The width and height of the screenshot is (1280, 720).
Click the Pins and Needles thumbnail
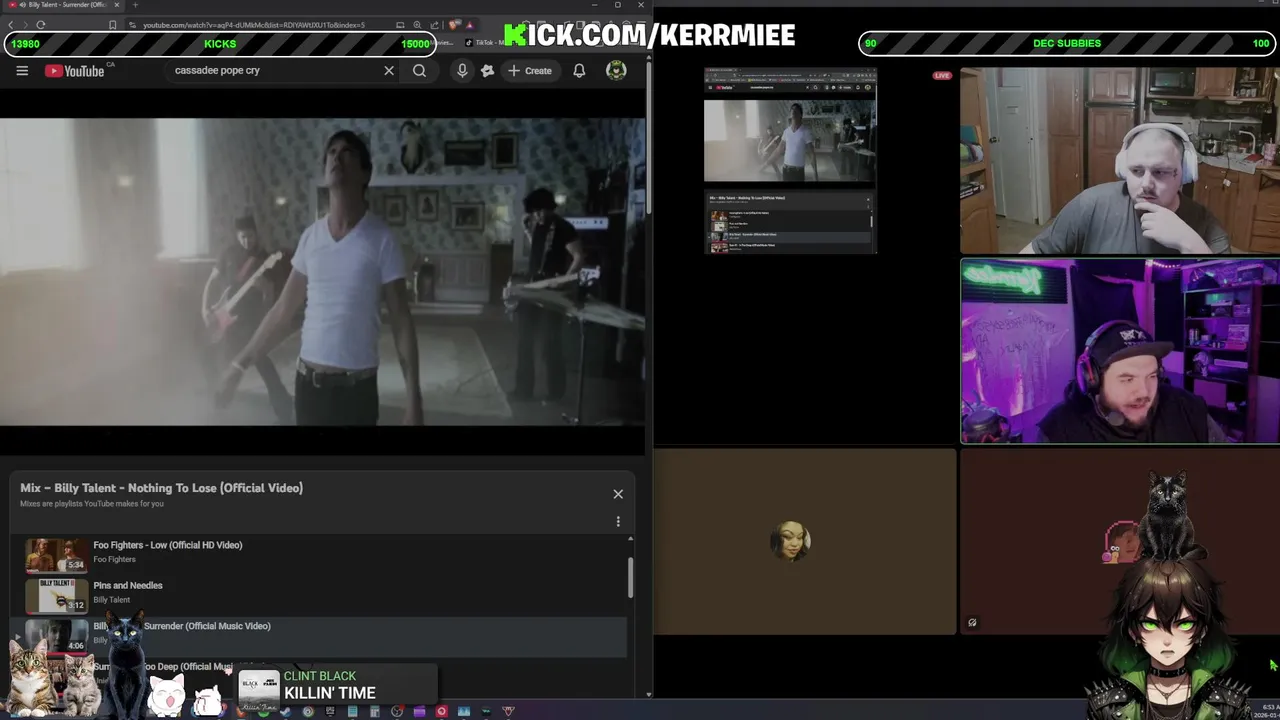tap(57, 595)
